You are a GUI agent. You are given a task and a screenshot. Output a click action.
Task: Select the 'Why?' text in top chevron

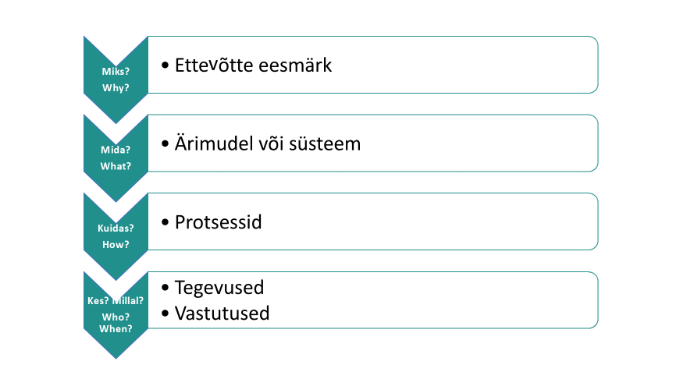click(115, 88)
